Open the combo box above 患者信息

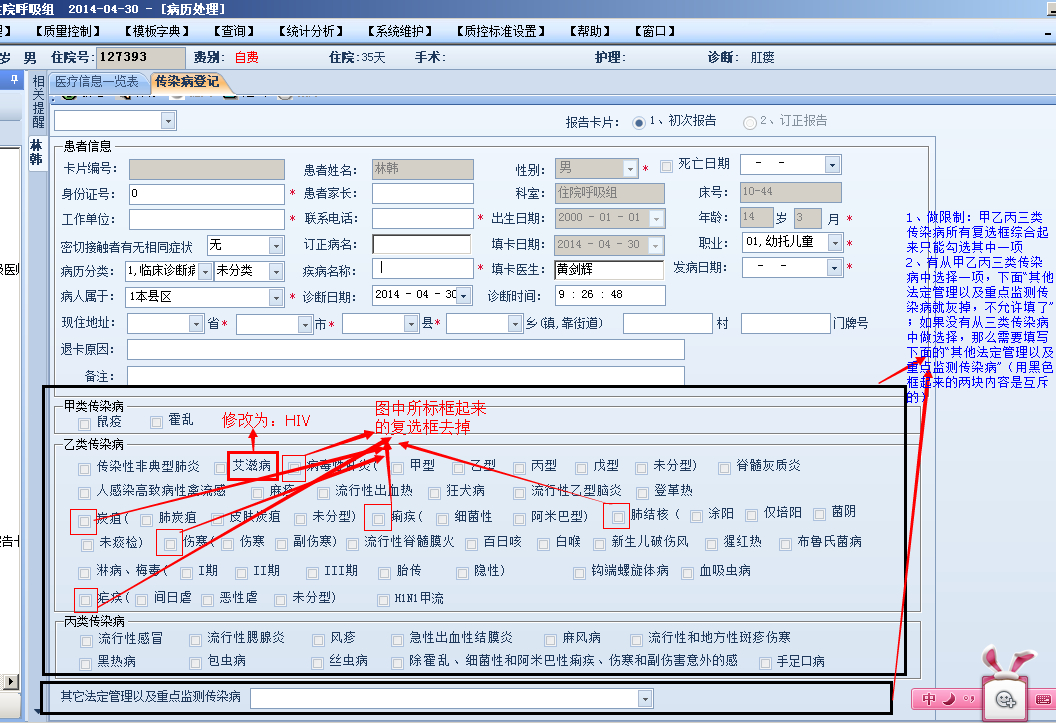[x=168, y=121]
